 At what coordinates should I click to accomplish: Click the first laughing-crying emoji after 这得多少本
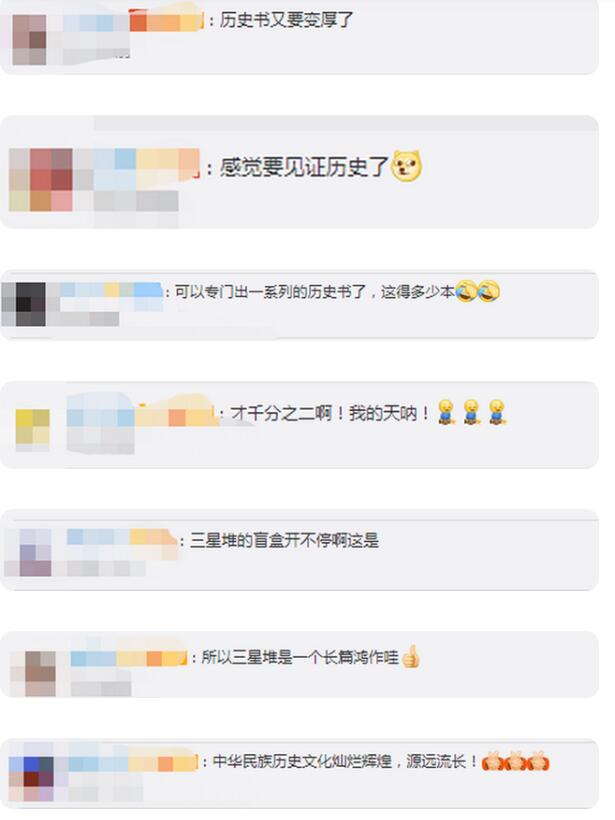[466, 291]
